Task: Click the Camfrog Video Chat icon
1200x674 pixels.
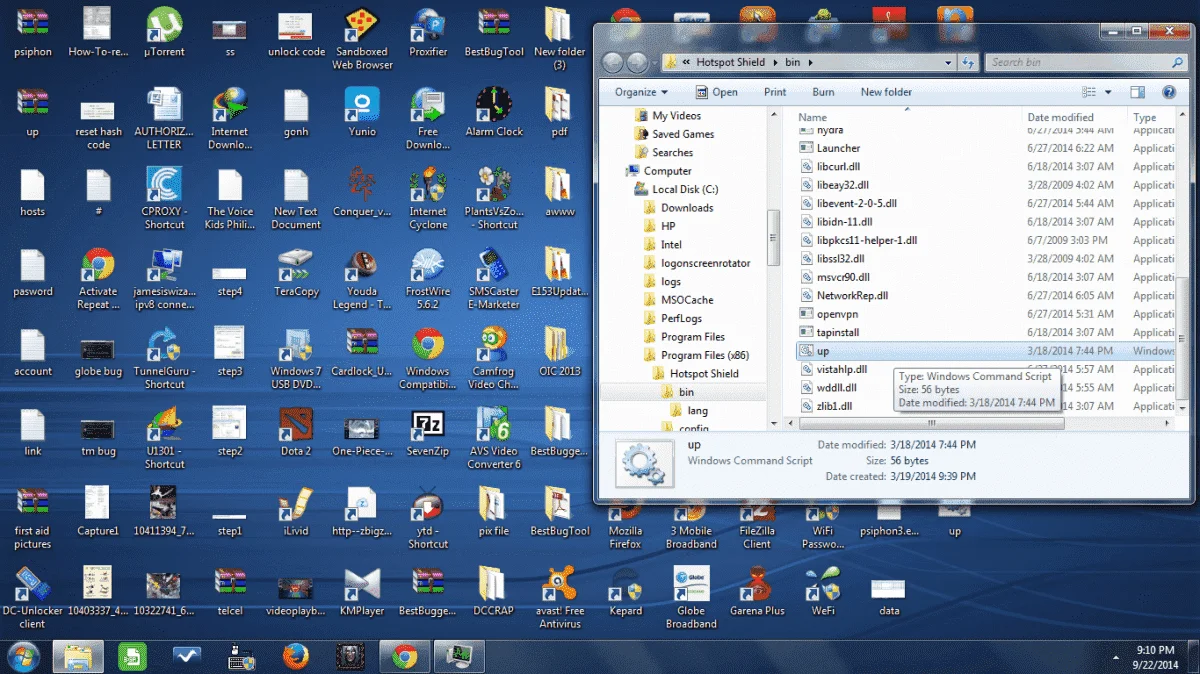Action: [x=494, y=357]
